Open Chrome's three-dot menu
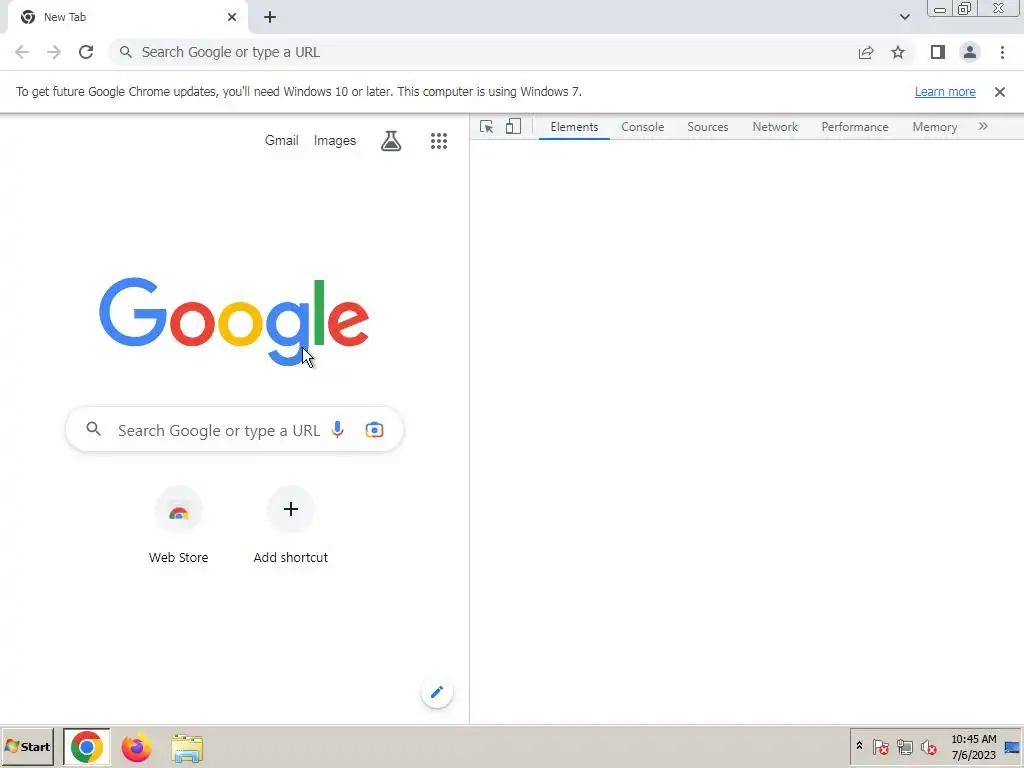 pyautogui.click(x=1002, y=52)
